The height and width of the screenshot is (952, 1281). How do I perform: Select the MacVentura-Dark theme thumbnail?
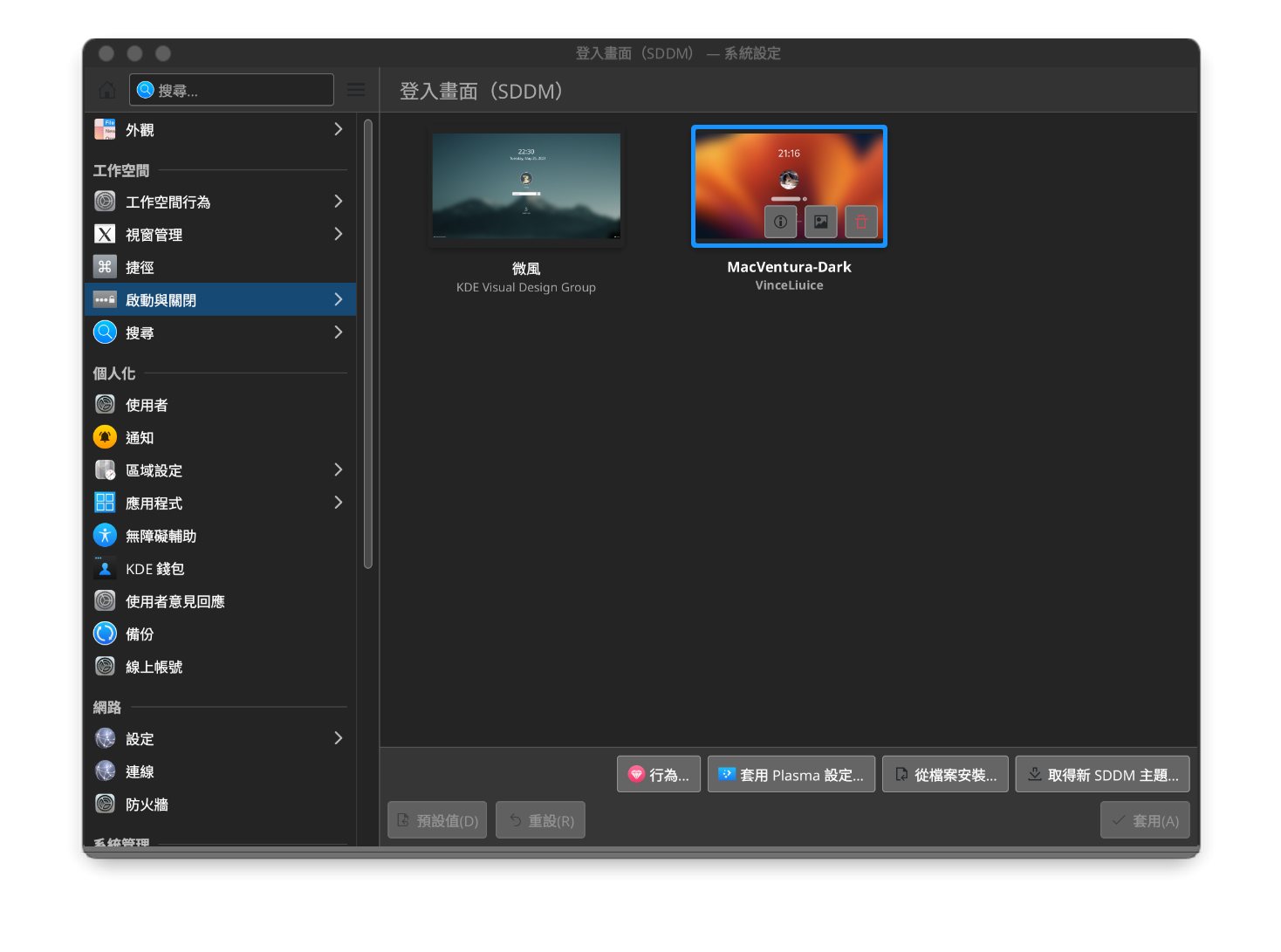789,186
